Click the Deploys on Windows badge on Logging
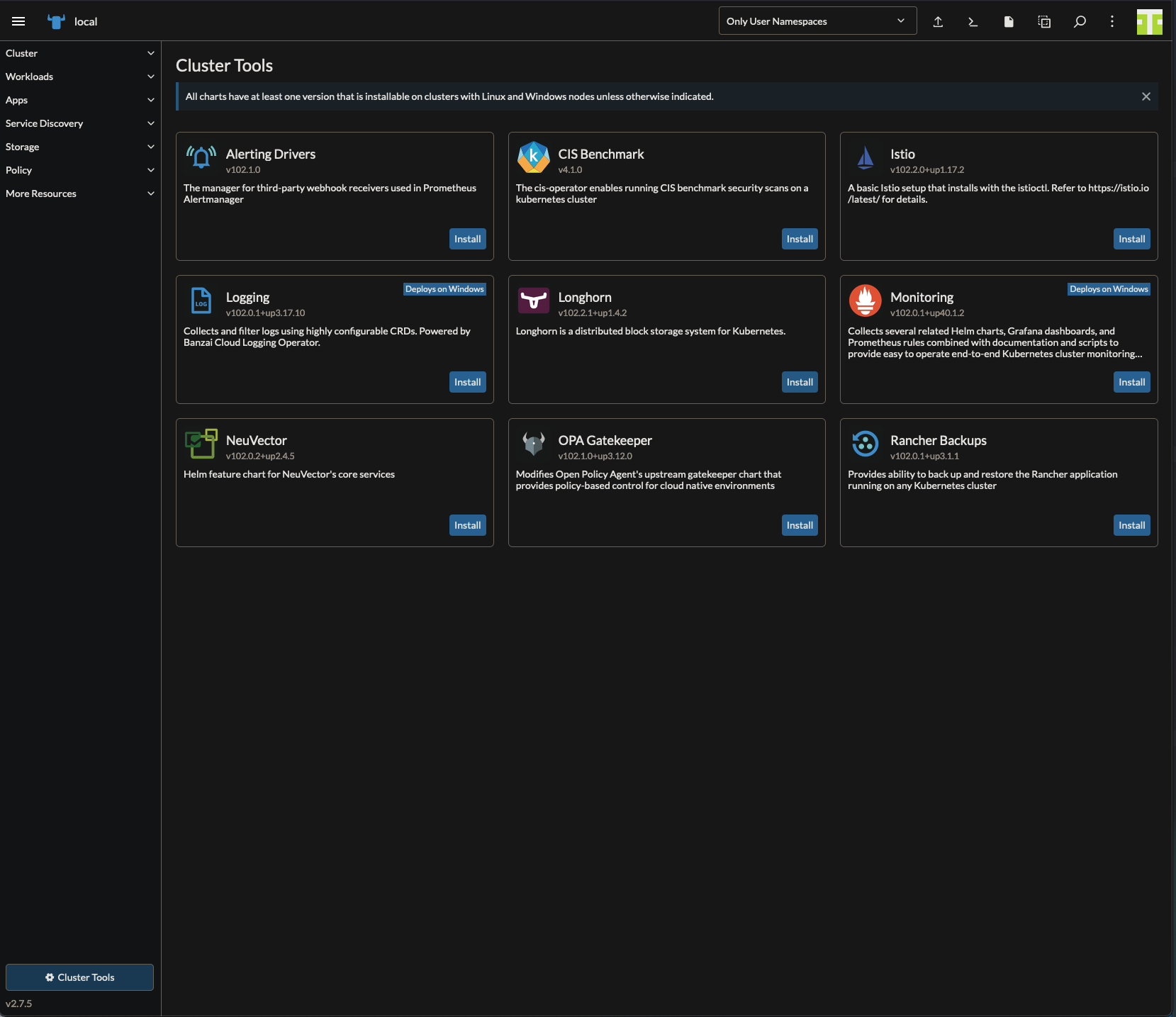The width and height of the screenshot is (1176, 1017). tap(444, 289)
